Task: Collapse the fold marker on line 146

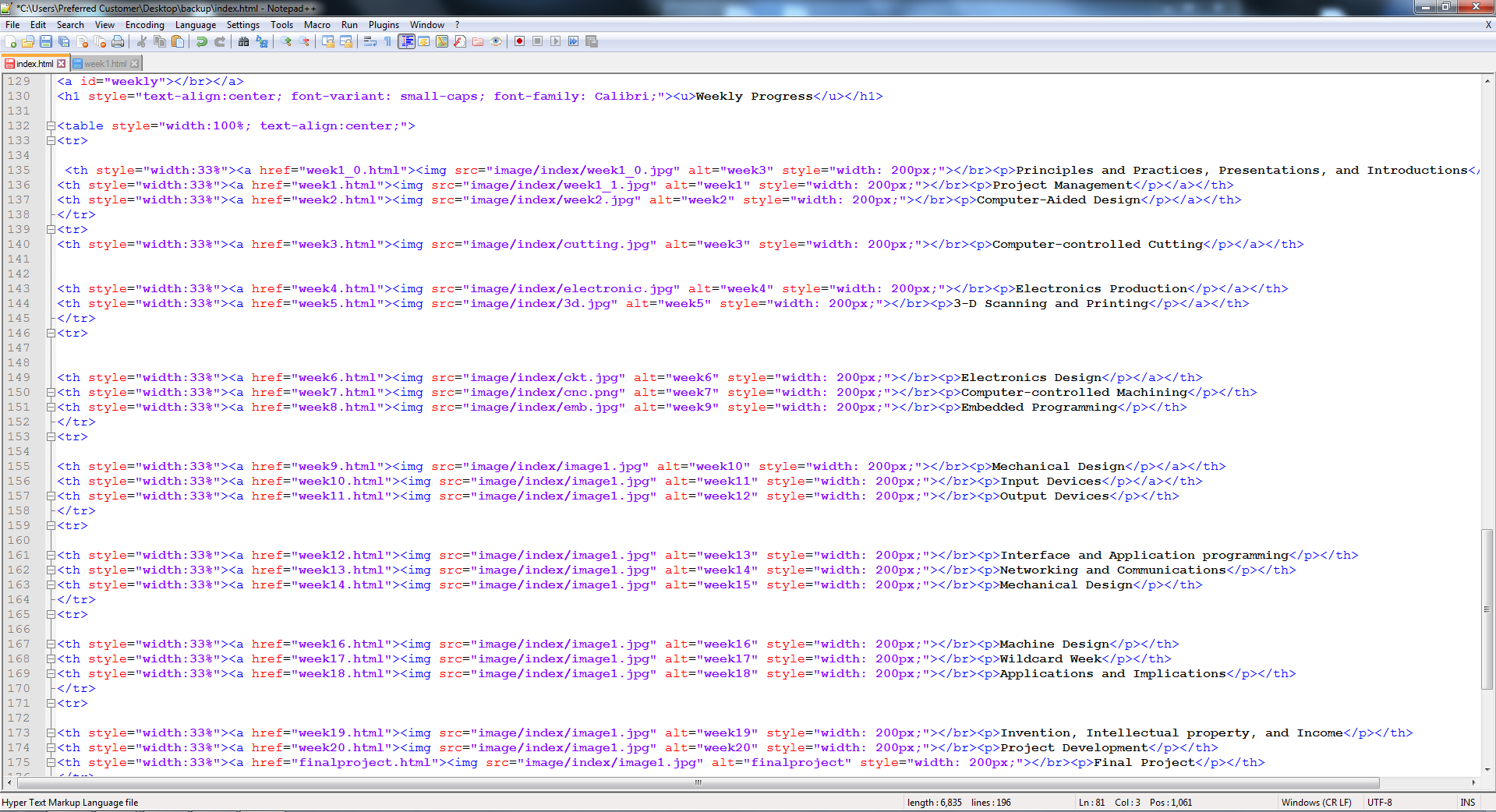Action: coord(51,333)
